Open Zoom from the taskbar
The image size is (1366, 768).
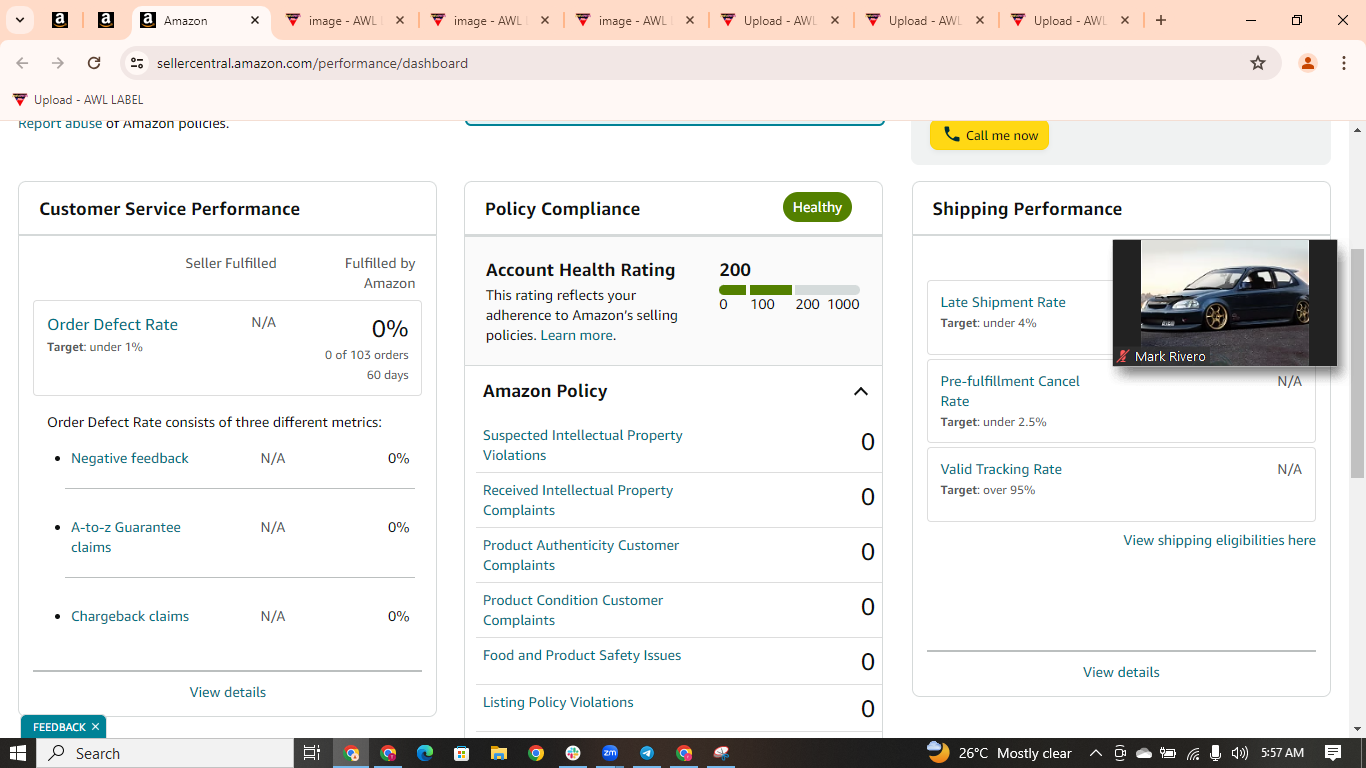[610, 753]
